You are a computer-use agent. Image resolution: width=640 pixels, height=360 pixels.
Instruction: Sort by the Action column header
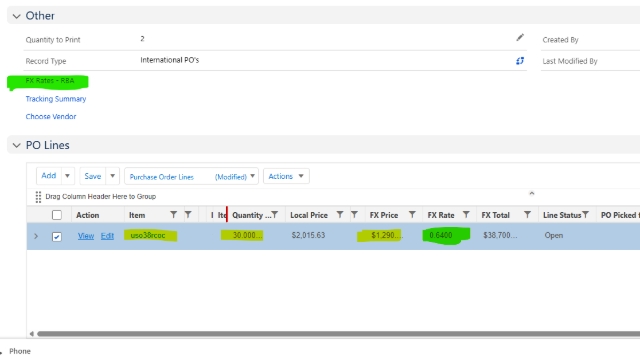coord(87,215)
